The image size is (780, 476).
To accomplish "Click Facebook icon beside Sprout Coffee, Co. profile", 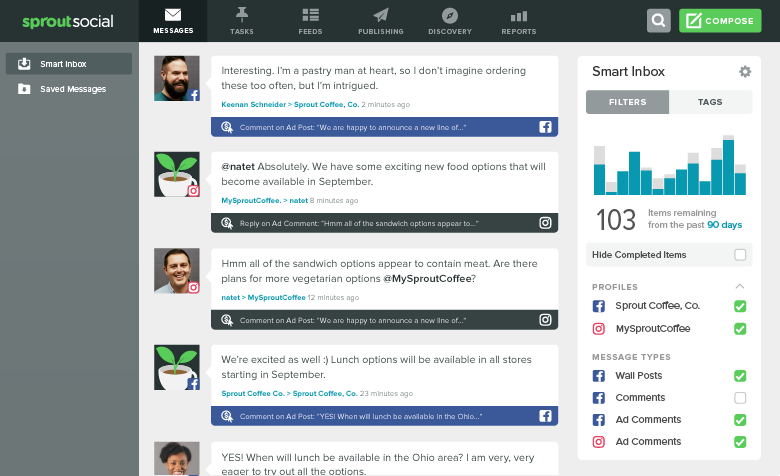I will tap(599, 306).
